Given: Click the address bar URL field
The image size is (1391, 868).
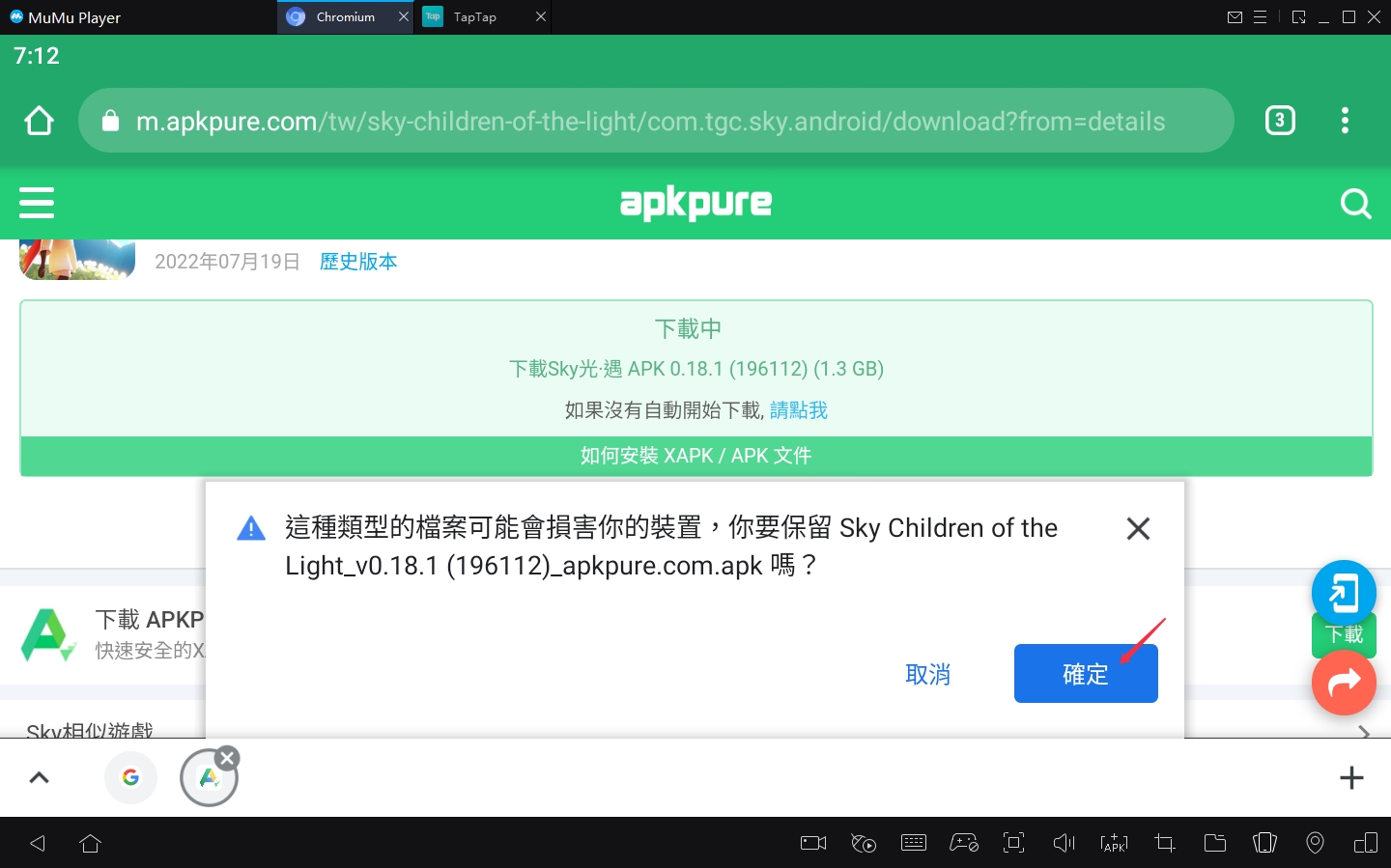Looking at the screenshot, I should pyautogui.click(x=656, y=121).
